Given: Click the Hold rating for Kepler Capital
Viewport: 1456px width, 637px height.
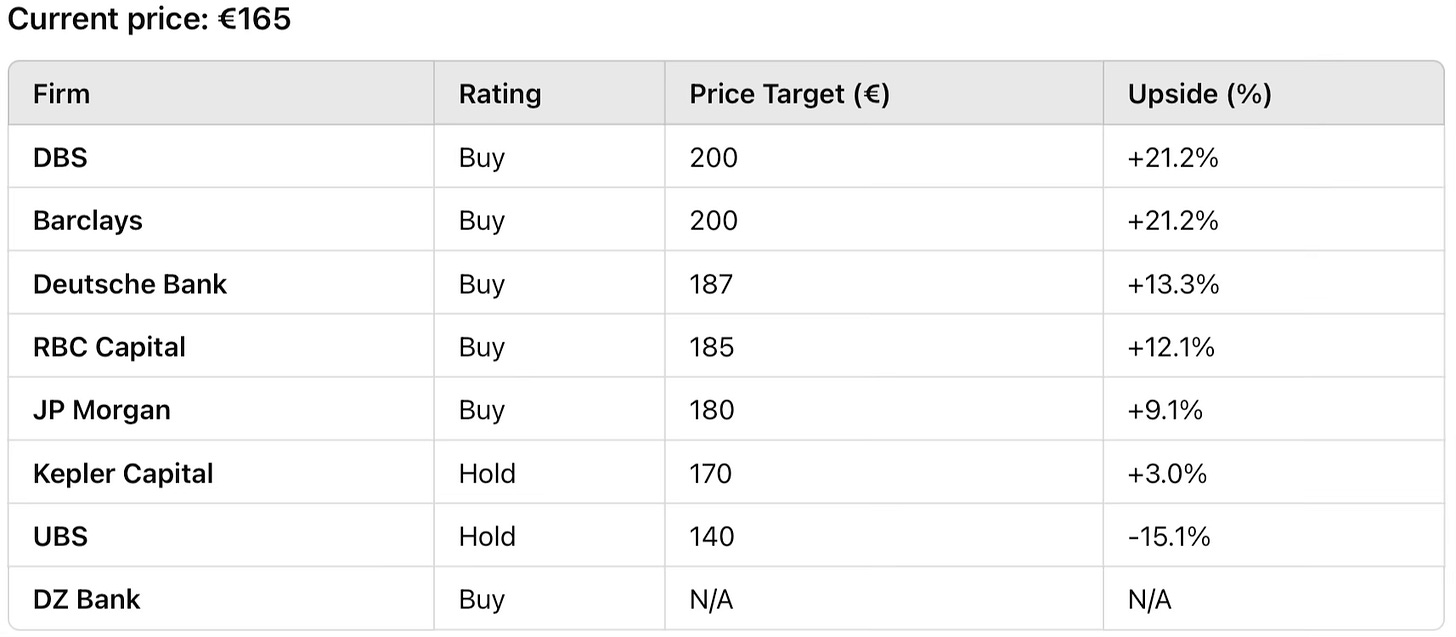Looking at the screenshot, I should pyautogui.click(x=487, y=473).
